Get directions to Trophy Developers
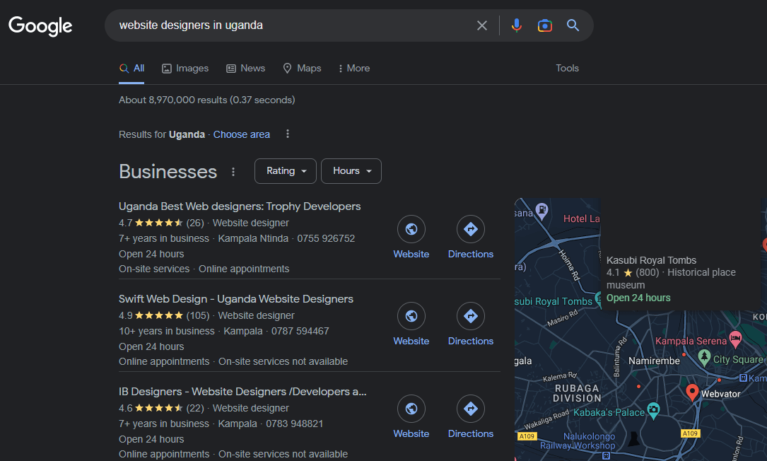 pos(471,229)
